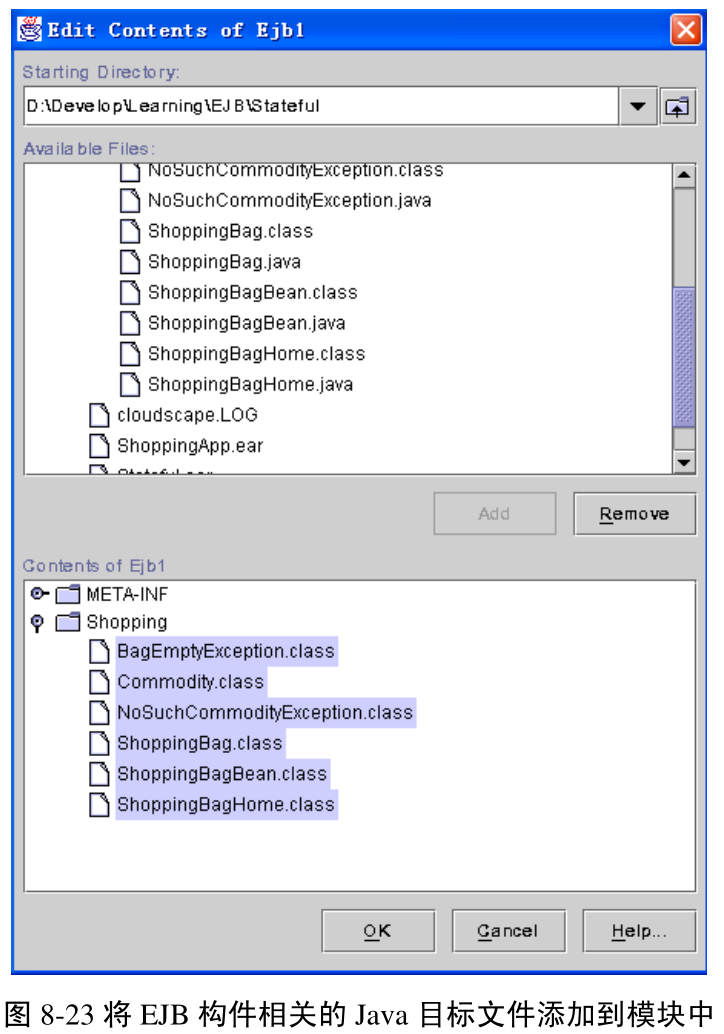Select ShoppingBagBean.java in Available Files
The image size is (724, 1034).
coord(247,323)
